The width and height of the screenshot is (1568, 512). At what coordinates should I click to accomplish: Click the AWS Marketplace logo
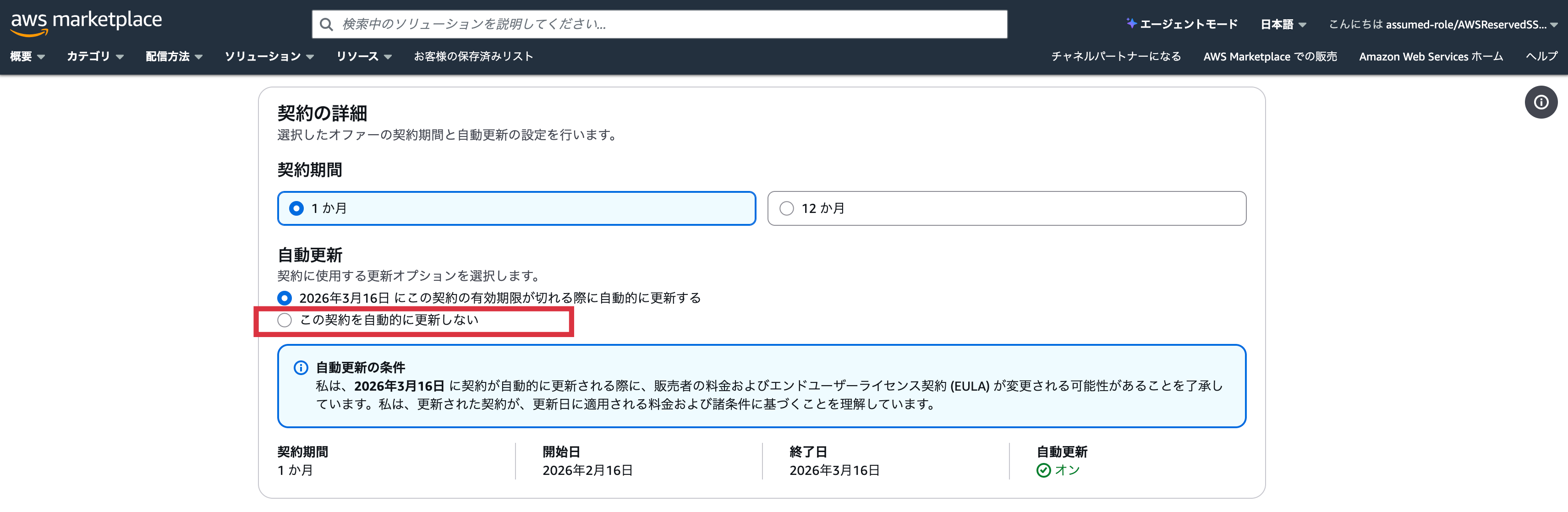86,22
